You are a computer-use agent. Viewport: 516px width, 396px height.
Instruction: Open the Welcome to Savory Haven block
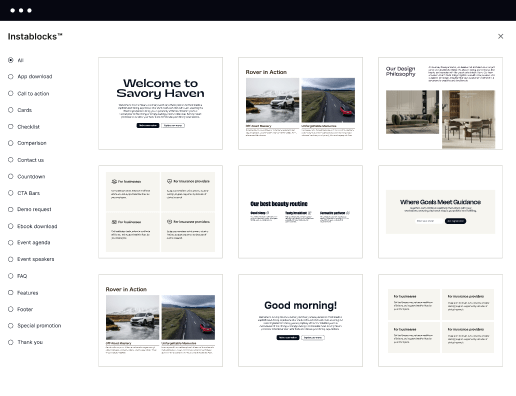tap(160, 103)
